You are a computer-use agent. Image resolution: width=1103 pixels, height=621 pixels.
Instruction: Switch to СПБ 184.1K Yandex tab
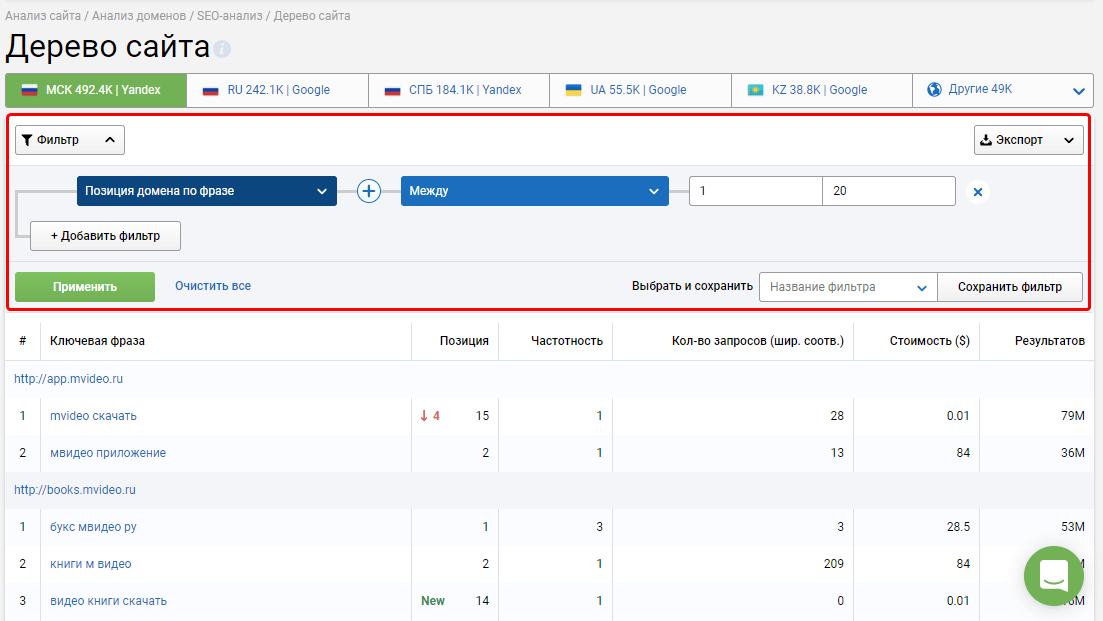(459, 90)
